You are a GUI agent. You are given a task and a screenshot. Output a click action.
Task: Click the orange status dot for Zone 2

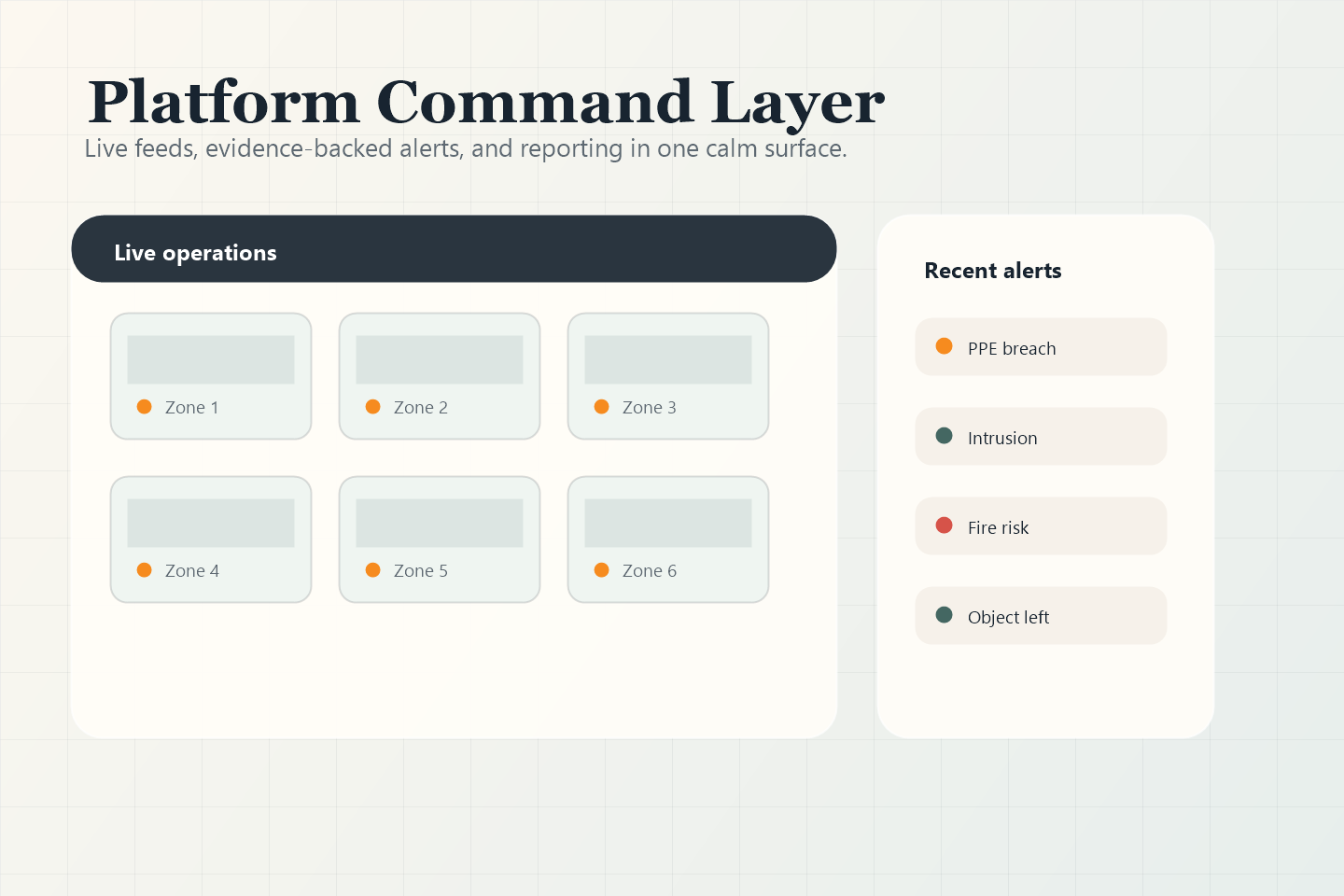click(x=373, y=407)
